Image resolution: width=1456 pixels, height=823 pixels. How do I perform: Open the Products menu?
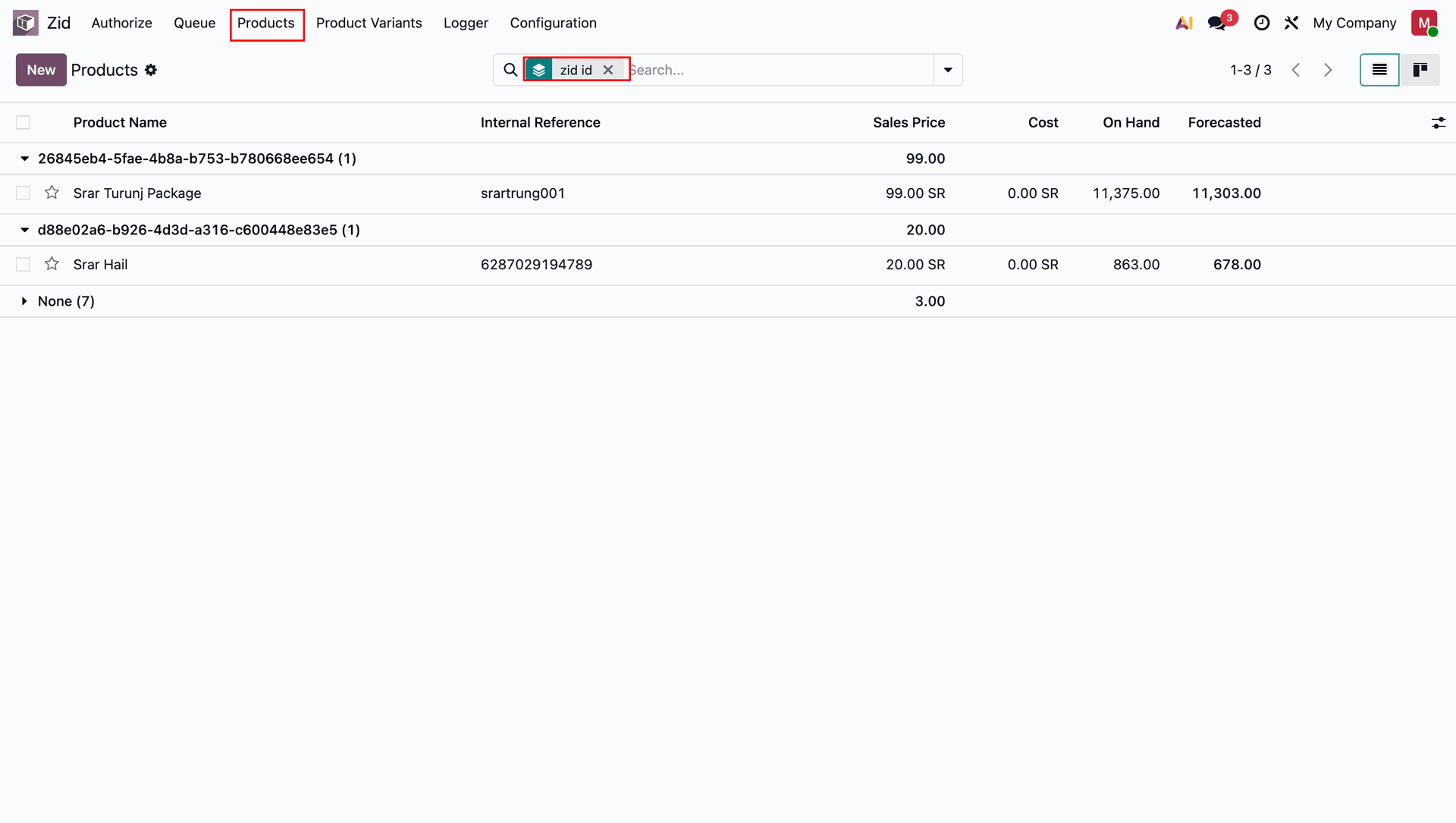266,24
